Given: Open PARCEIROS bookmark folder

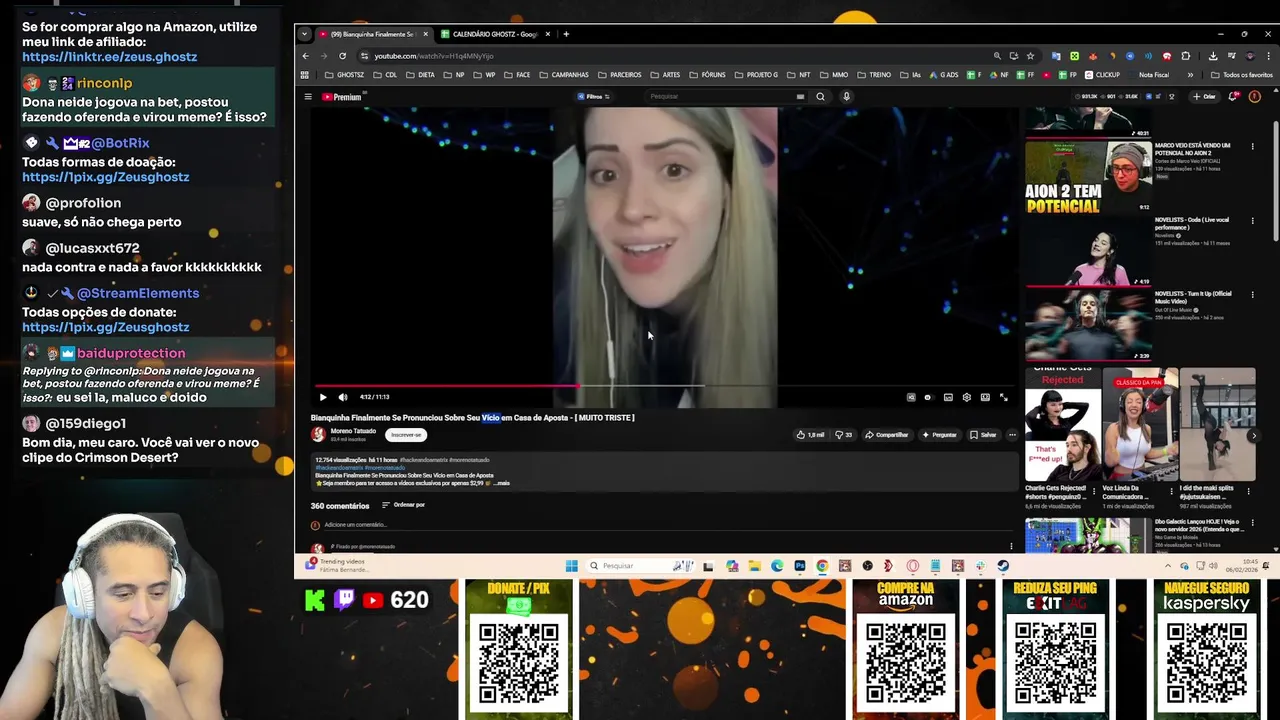Looking at the screenshot, I should (x=620, y=75).
